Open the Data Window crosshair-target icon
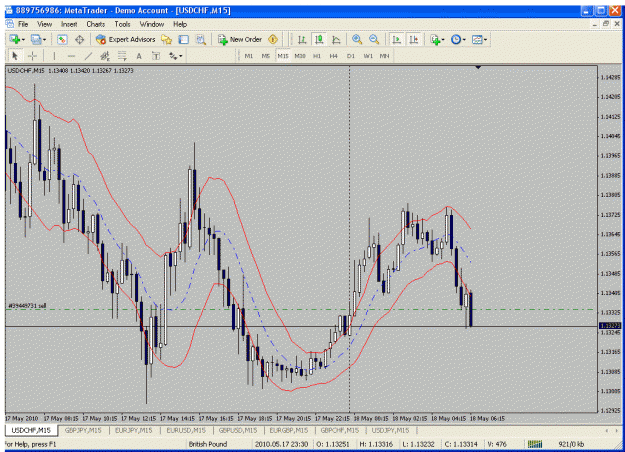625x452 pixels. point(79,39)
